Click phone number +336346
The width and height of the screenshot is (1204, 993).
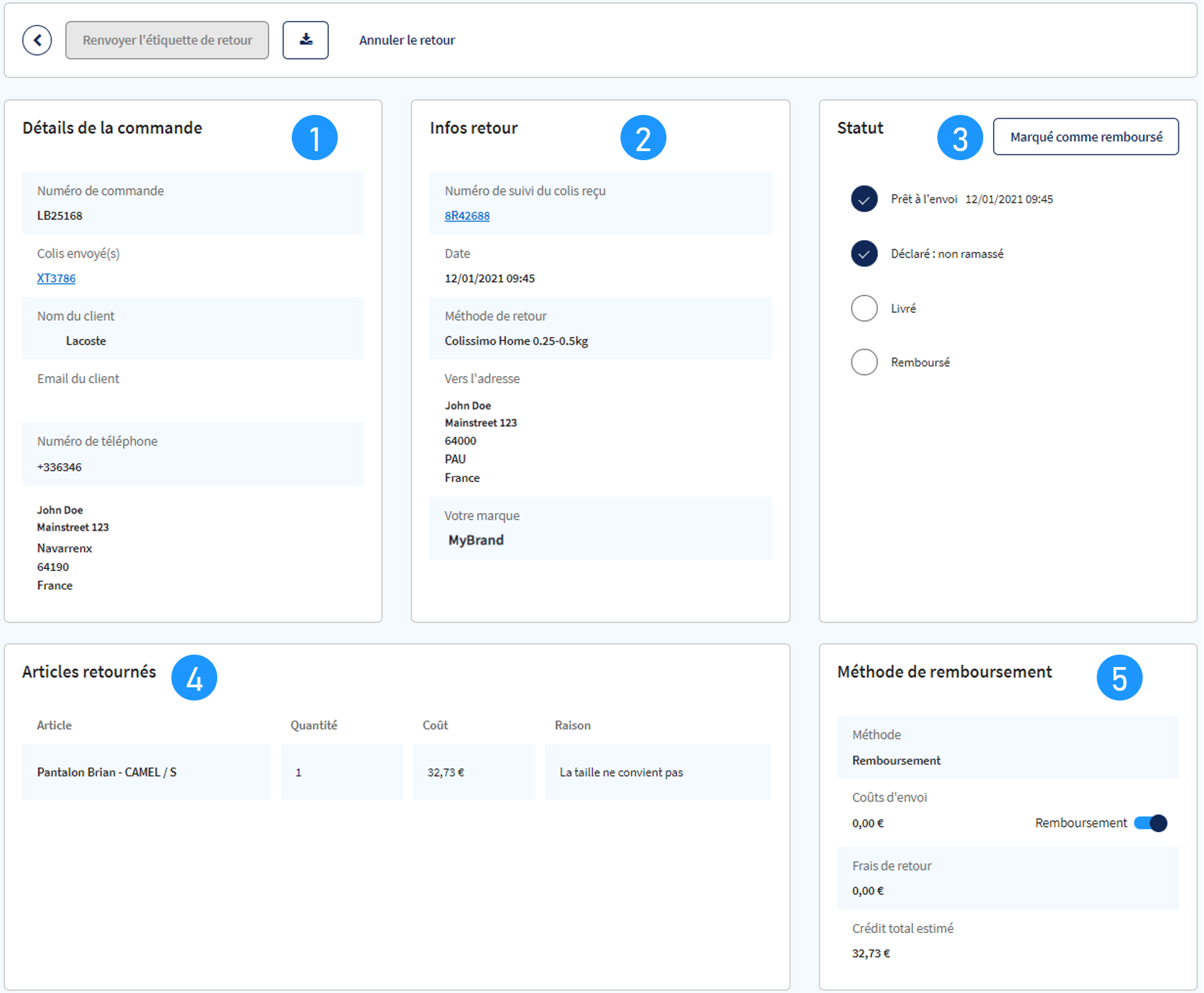[59, 467]
